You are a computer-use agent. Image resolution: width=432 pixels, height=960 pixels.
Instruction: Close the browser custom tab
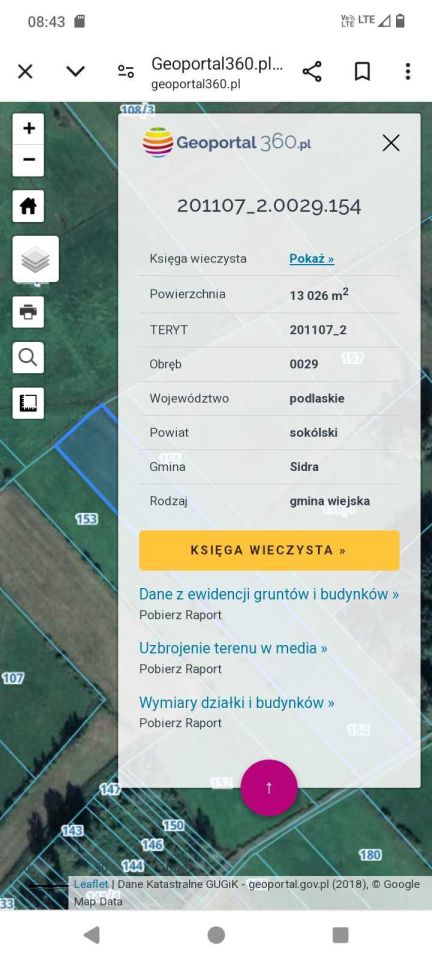point(25,72)
